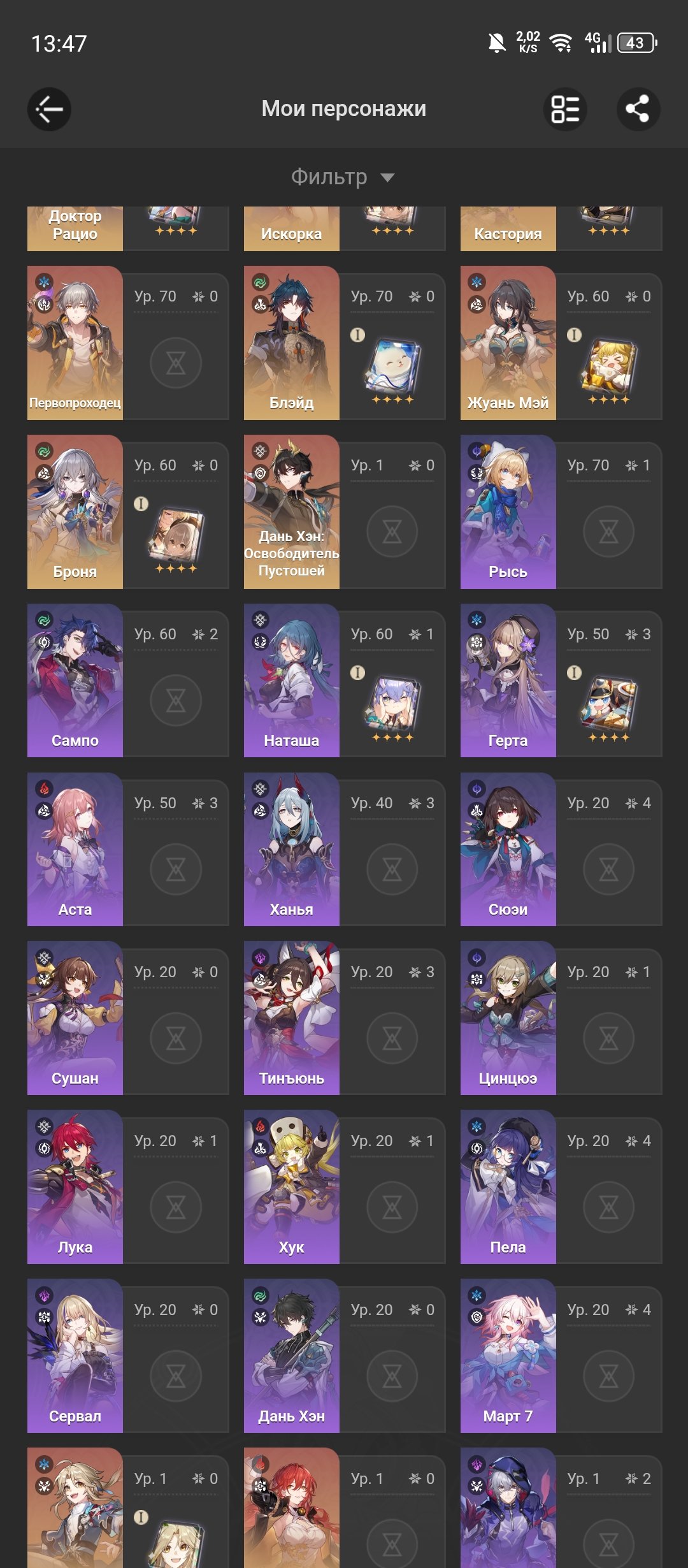Select the Аста character portrait
The height and width of the screenshot is (1568, 688).
click(x=75, y=850)
